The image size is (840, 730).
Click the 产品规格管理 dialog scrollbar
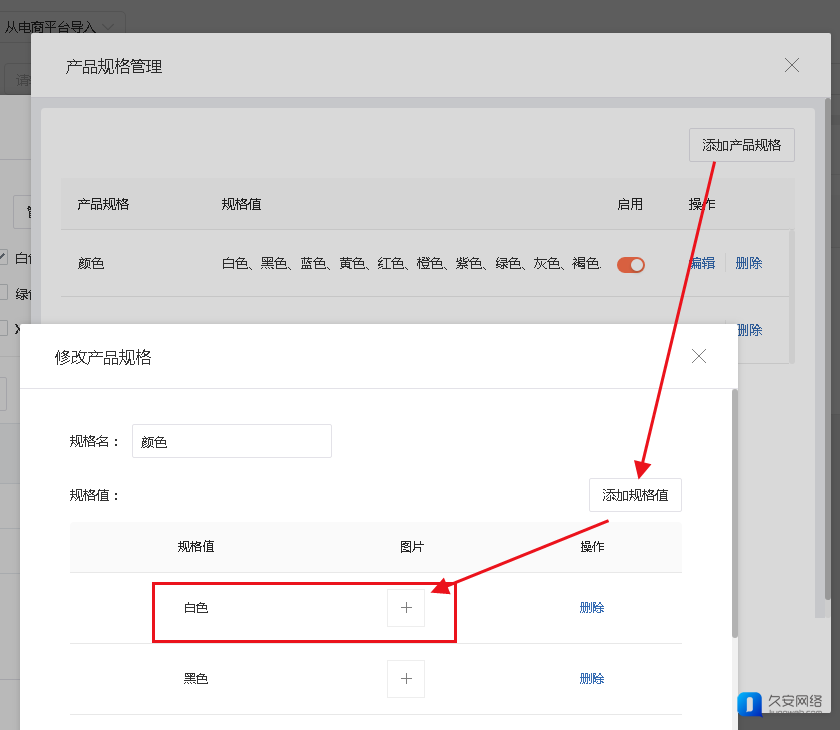click(826, 350)
